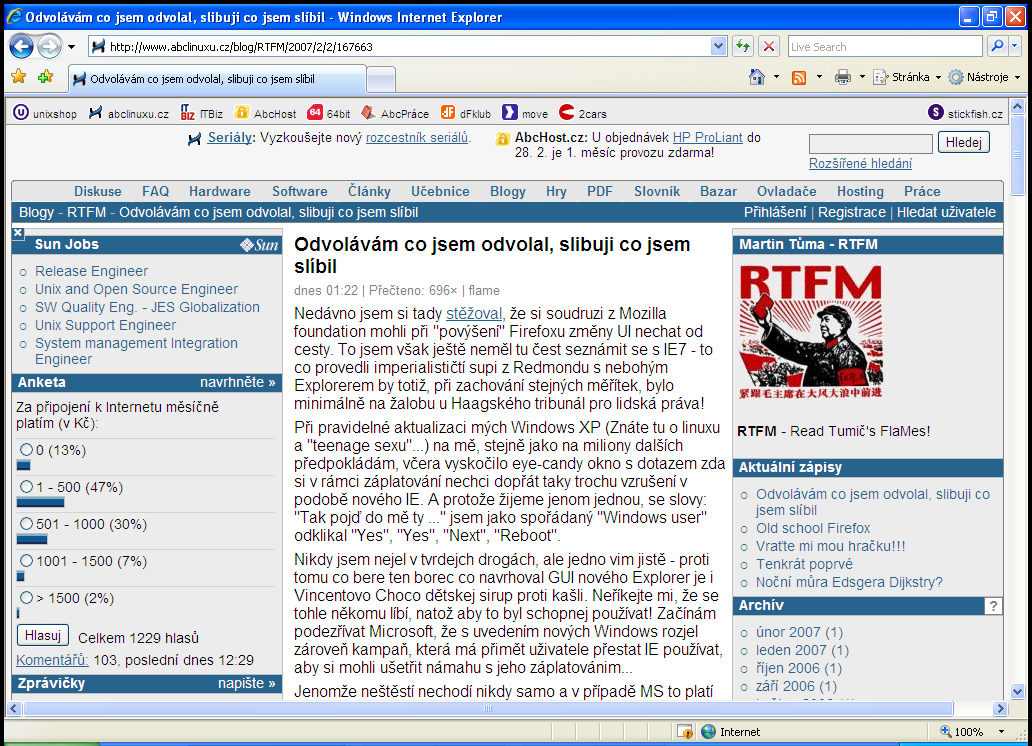Close the Sun Jobs ad panel

pyautogui.click(x=18, y=232)
